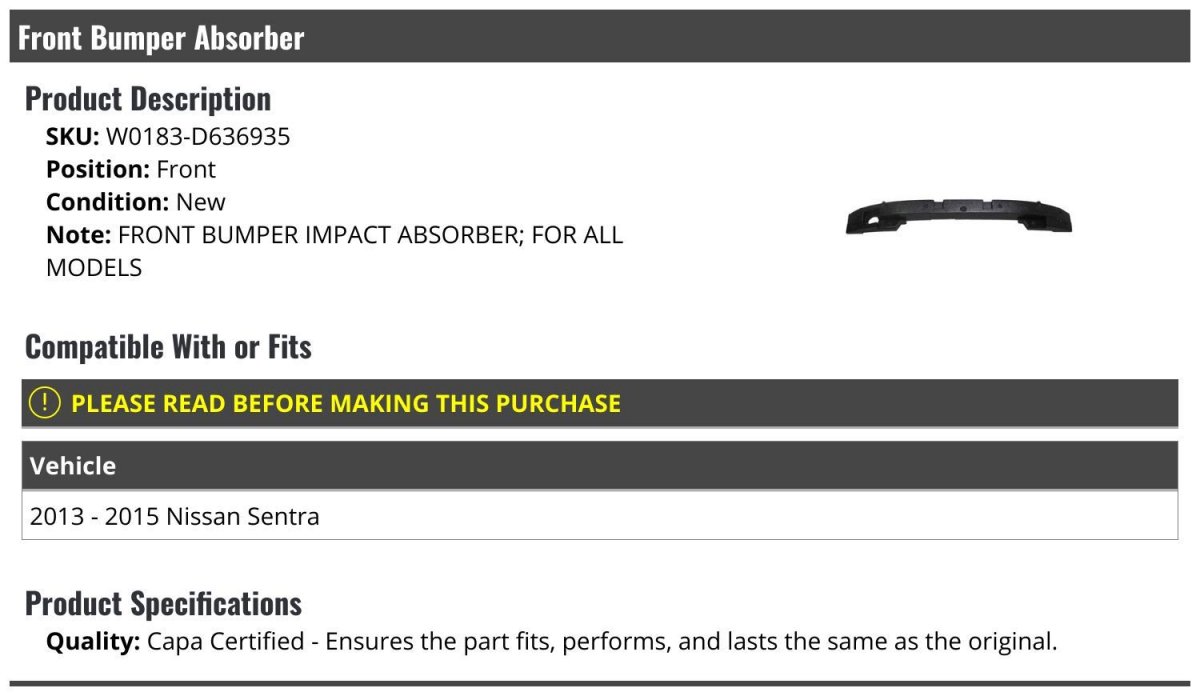Click the Vehicle table header
Screen dimensions: 1200x696
click(x=600, y=466)
